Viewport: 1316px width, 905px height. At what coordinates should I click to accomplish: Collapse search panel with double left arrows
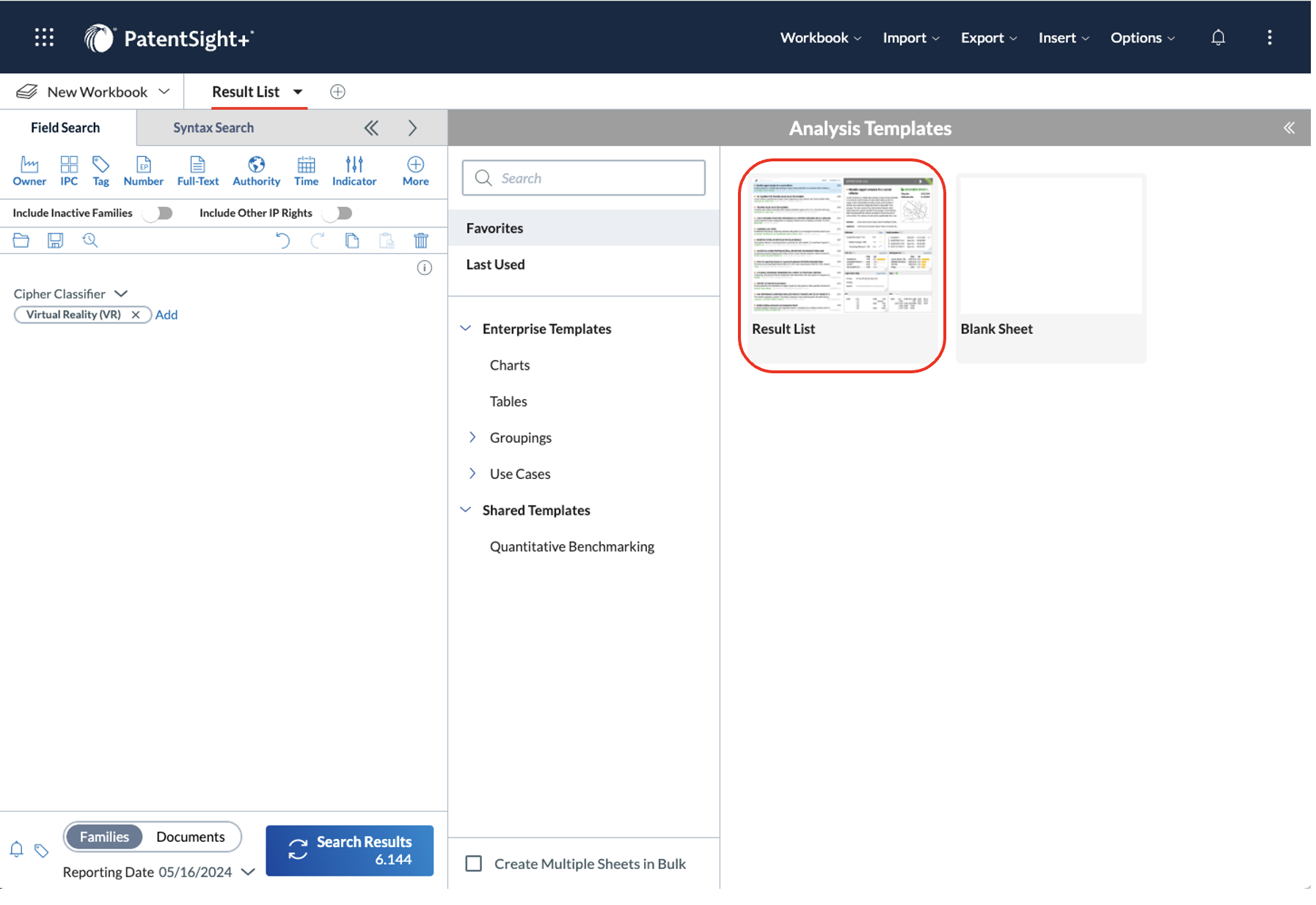click(x=372, y=128)
